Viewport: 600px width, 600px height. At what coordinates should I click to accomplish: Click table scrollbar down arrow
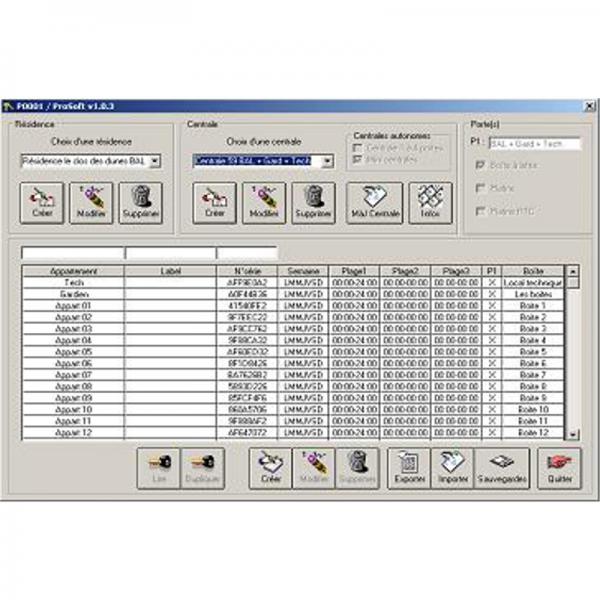(572, 435)
